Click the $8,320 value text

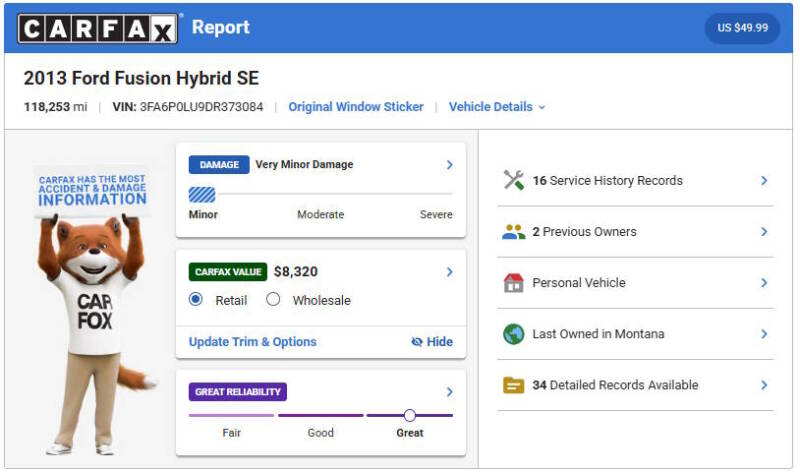click(296, 271)
